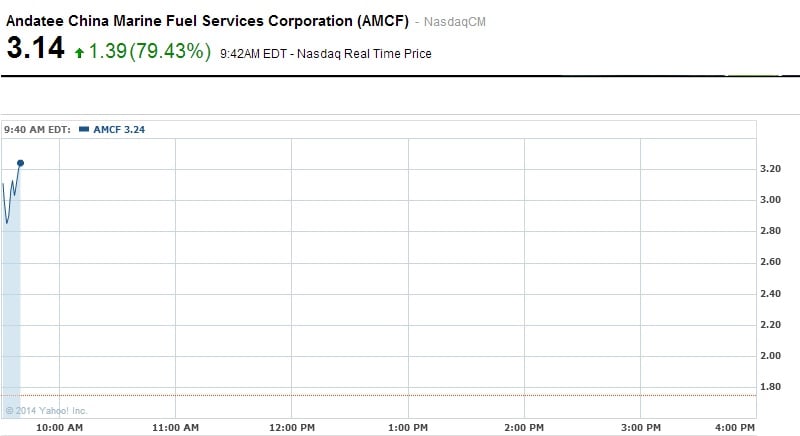Click the 1.80 price axis label
Screen dimensions: 800x436
click(771, 387)
